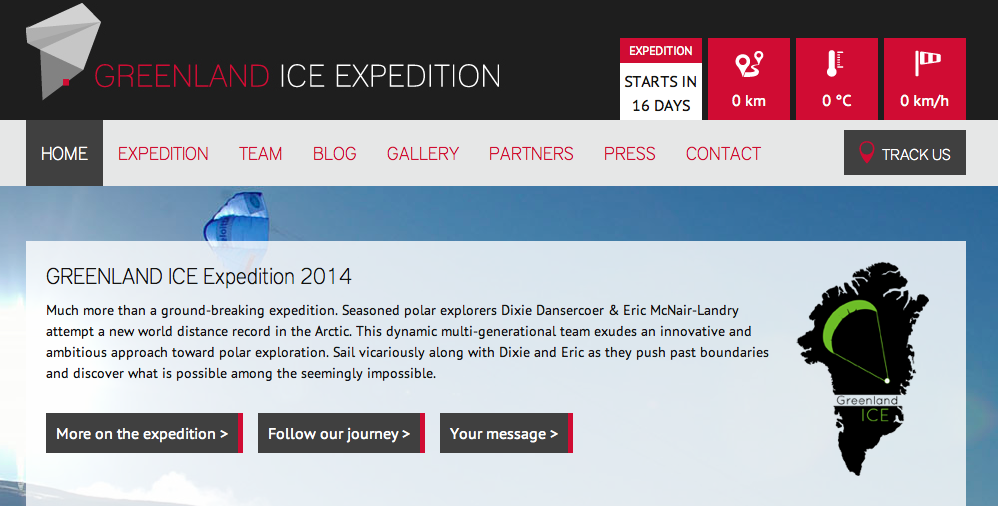
Task: Go to the Expedition menu page
Action: pyautogui.click(x=163, y=153)
